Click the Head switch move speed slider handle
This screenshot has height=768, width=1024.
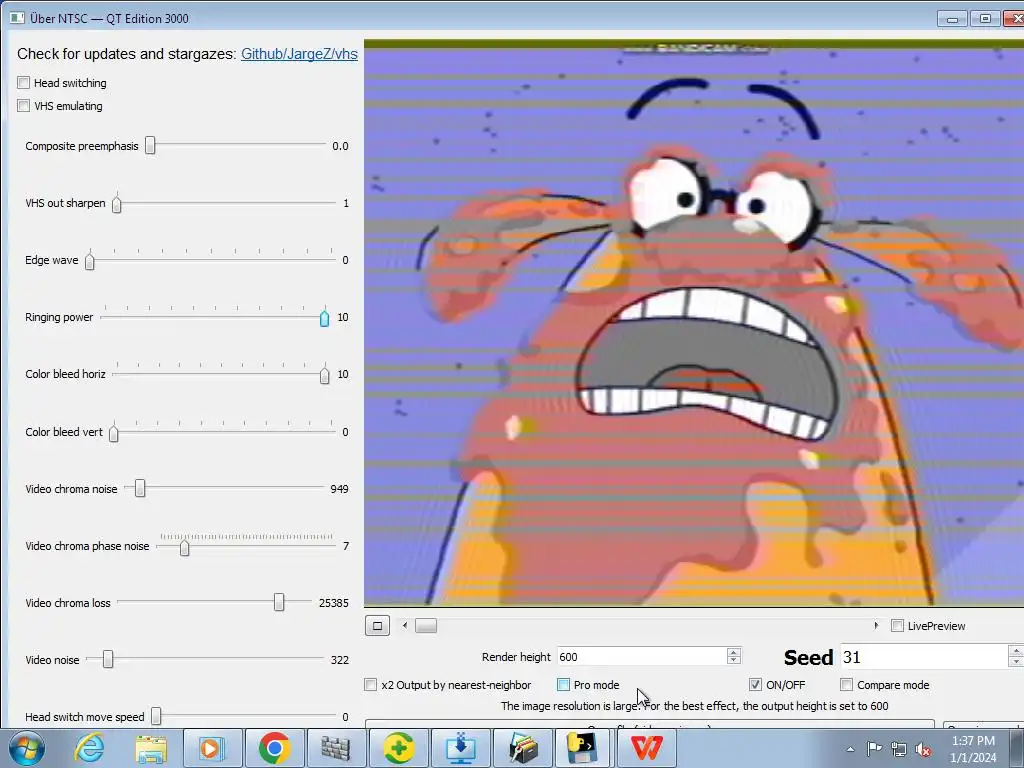pos(156,716)
